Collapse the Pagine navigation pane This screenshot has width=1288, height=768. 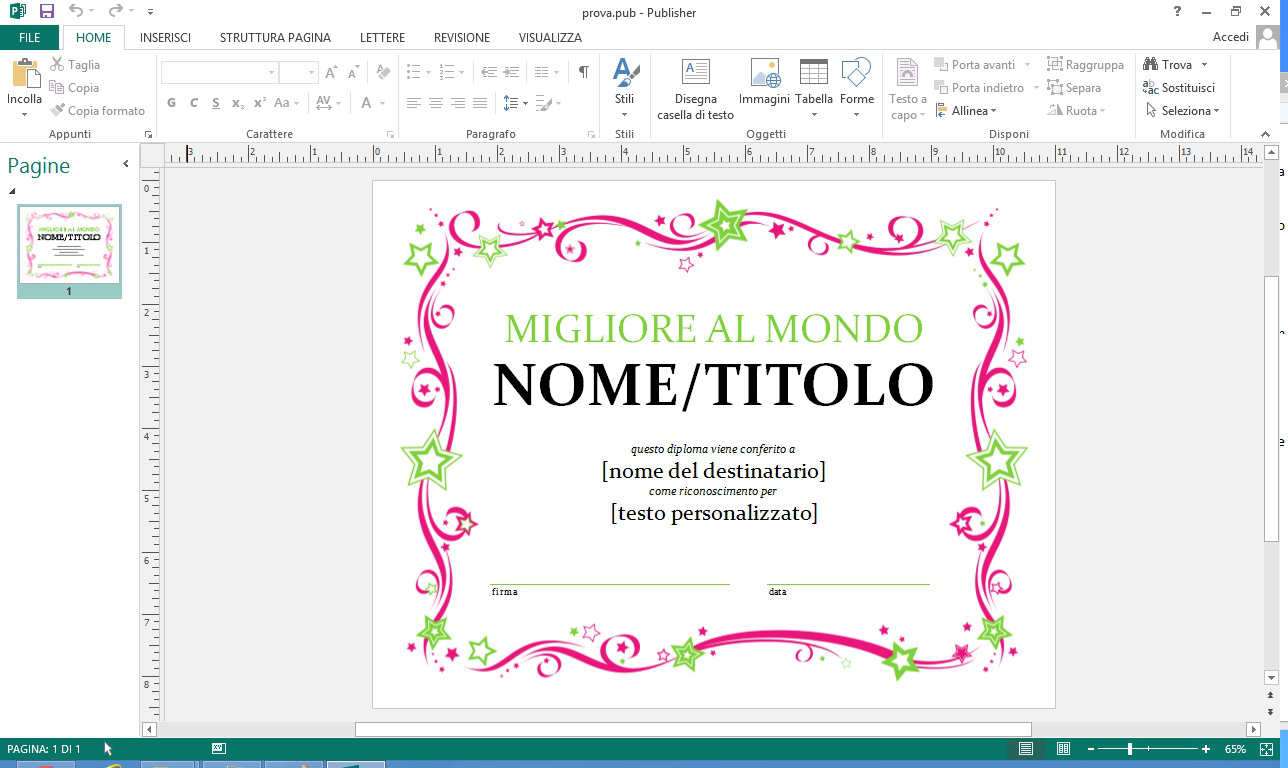[126, 164]
